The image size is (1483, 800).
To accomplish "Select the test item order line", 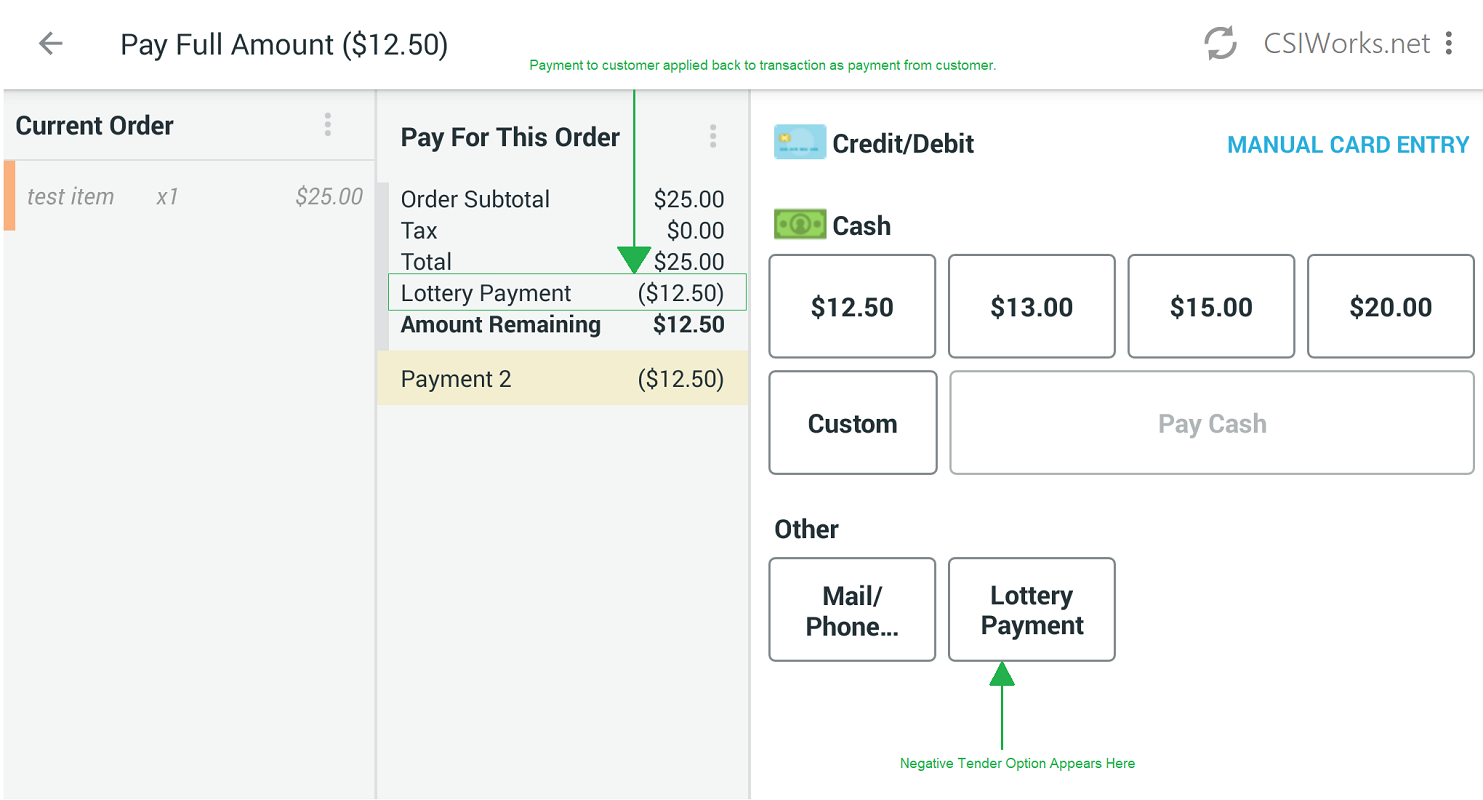I will click(190, 197).
